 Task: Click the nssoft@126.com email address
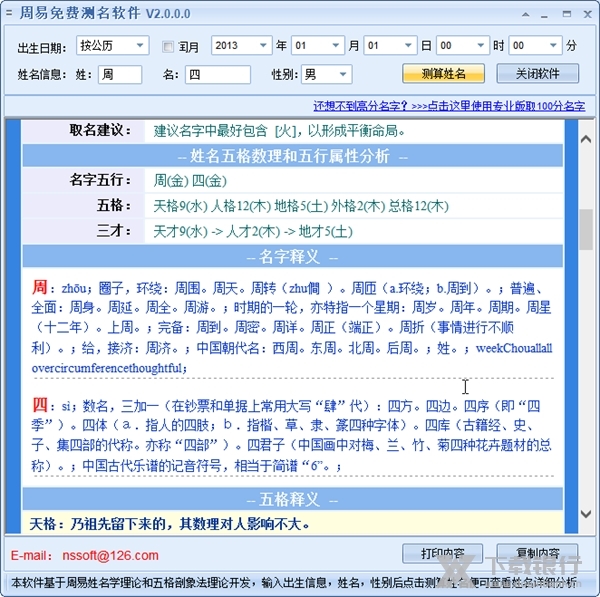tap(110, 555)
